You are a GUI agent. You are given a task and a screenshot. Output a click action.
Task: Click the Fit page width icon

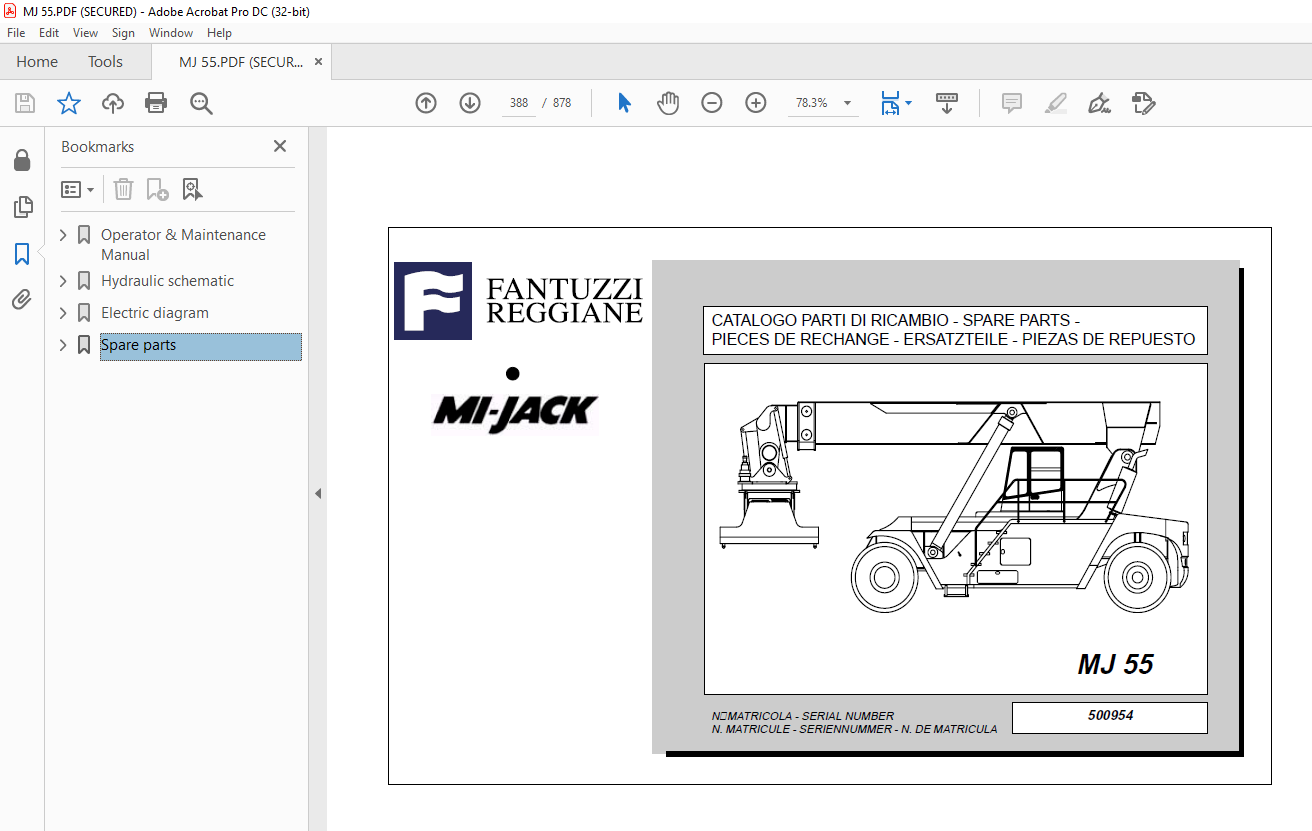click(890, 103)
